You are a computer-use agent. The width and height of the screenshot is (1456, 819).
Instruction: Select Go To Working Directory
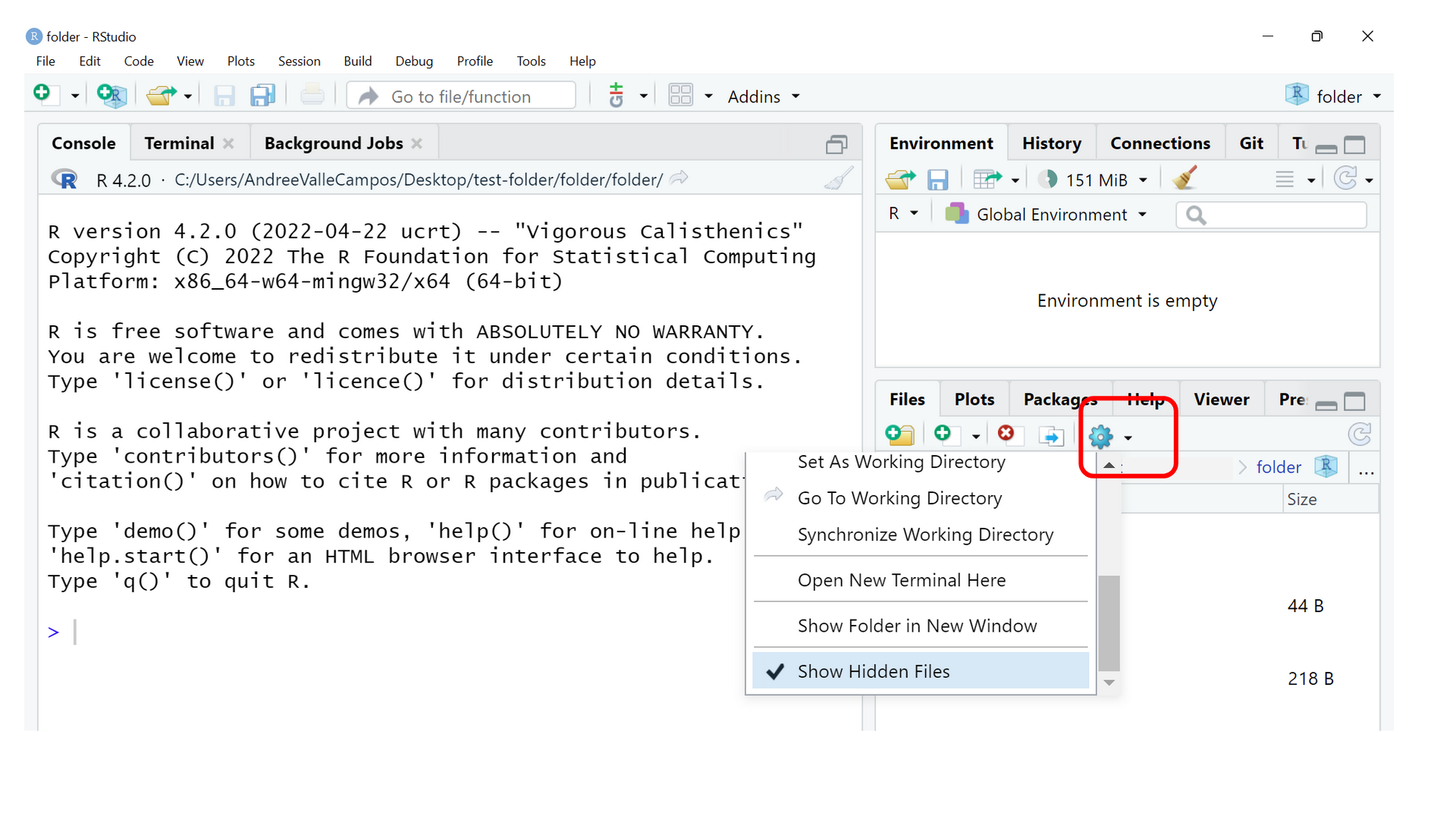(899, 498)
